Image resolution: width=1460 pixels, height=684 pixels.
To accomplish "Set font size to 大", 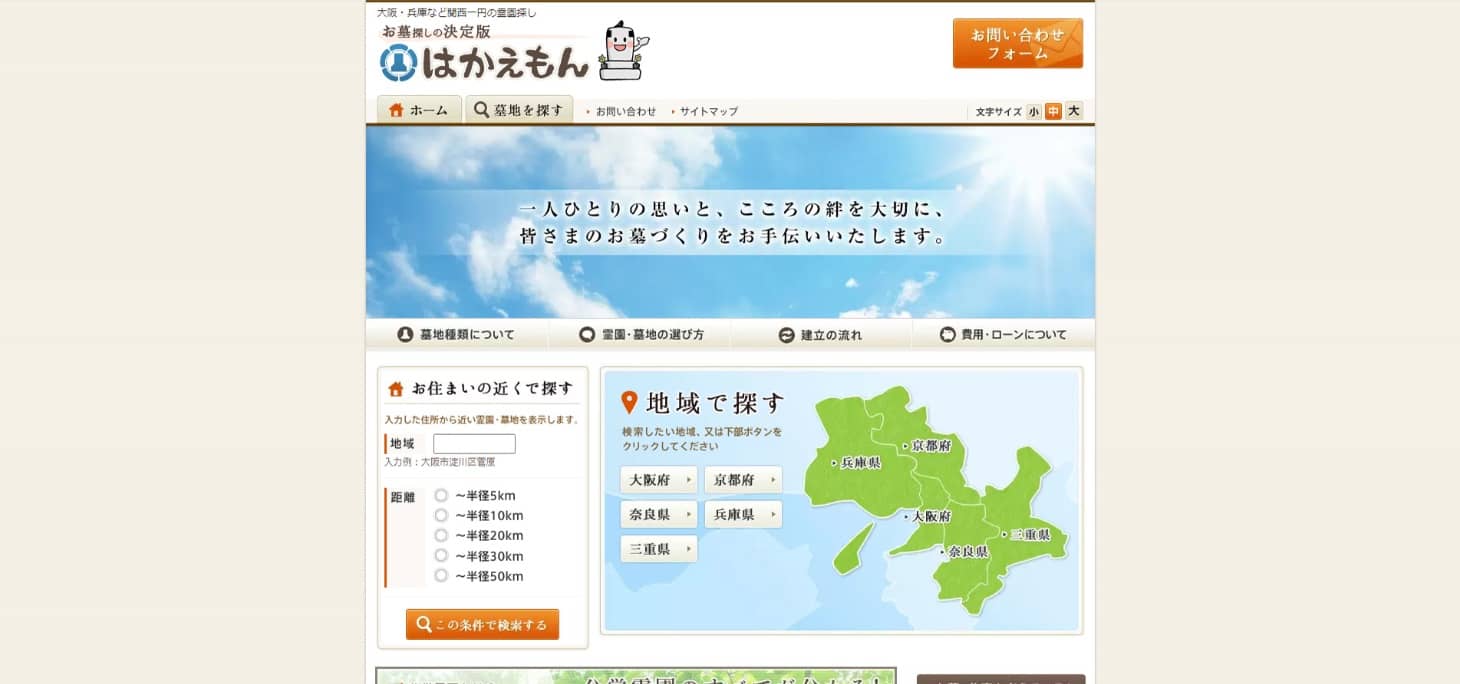I will pos(1072,111).
